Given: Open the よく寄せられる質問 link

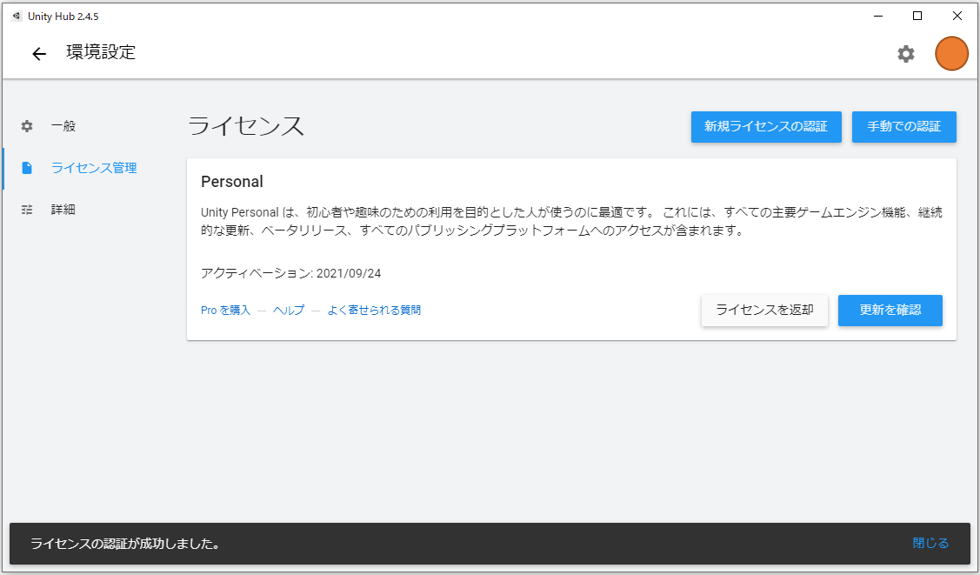Looking at the screenshot, I should tap(374, 310).
